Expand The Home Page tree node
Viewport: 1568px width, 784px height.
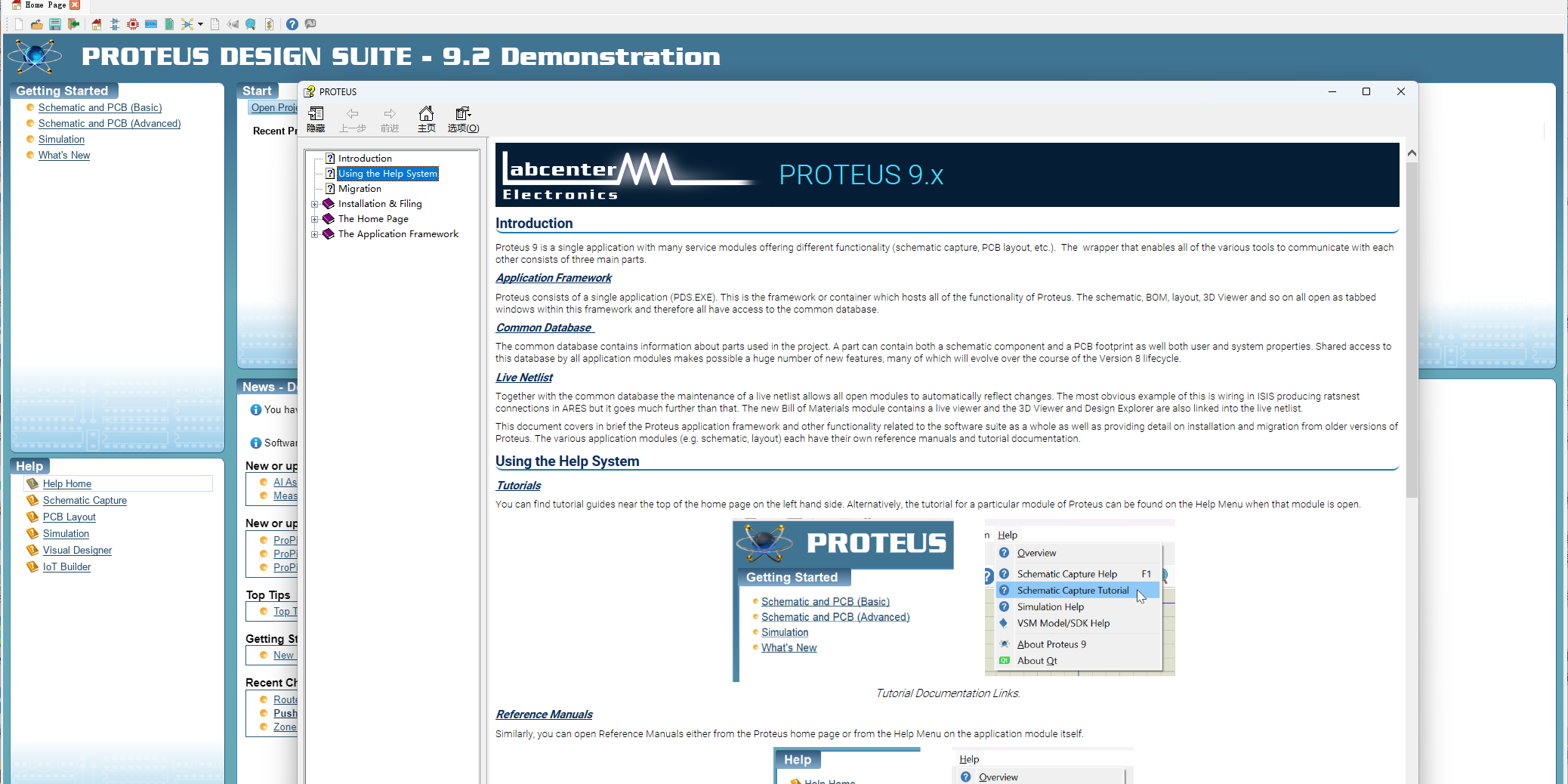coord(315,219)
